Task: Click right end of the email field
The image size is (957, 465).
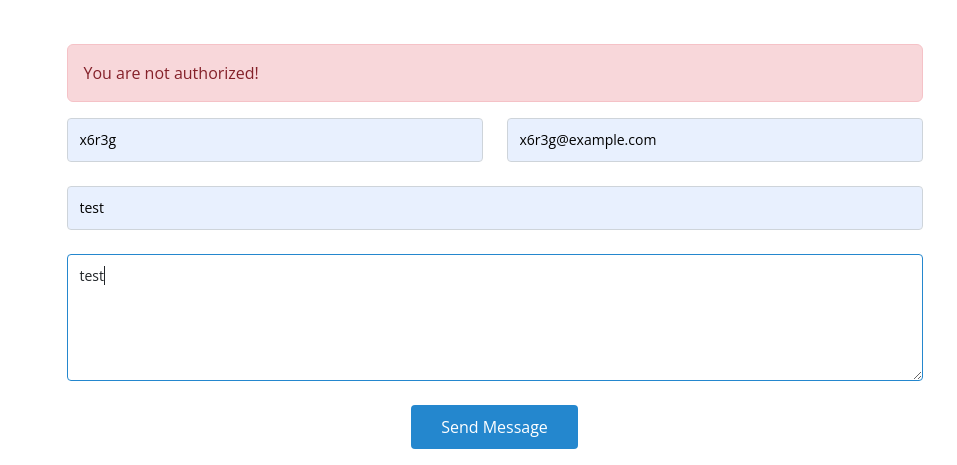Action: (900, 140)
